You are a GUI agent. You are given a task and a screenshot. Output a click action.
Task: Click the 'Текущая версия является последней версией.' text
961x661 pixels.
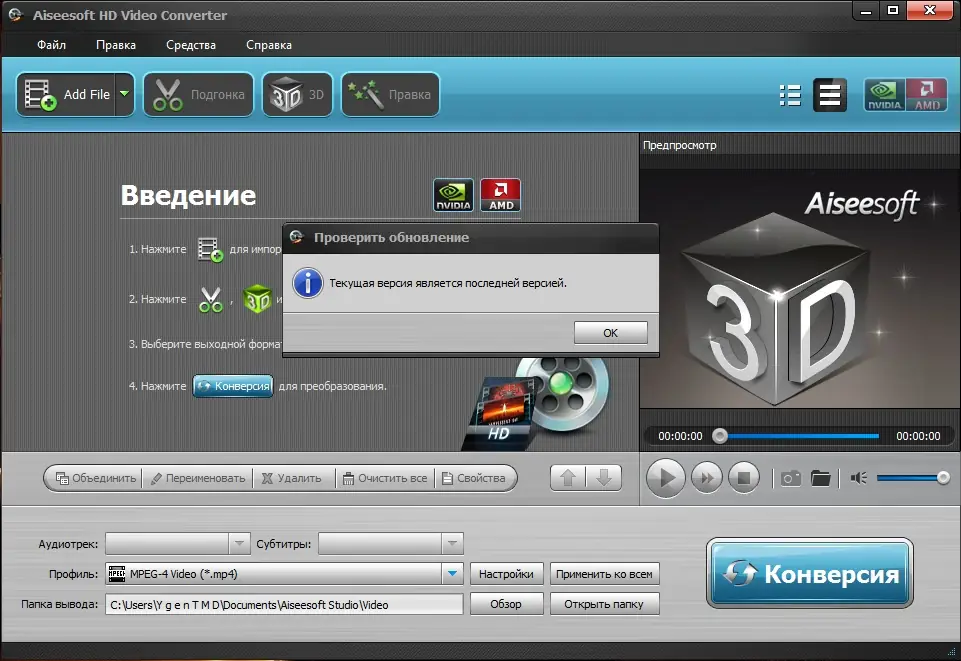(448, 283)
